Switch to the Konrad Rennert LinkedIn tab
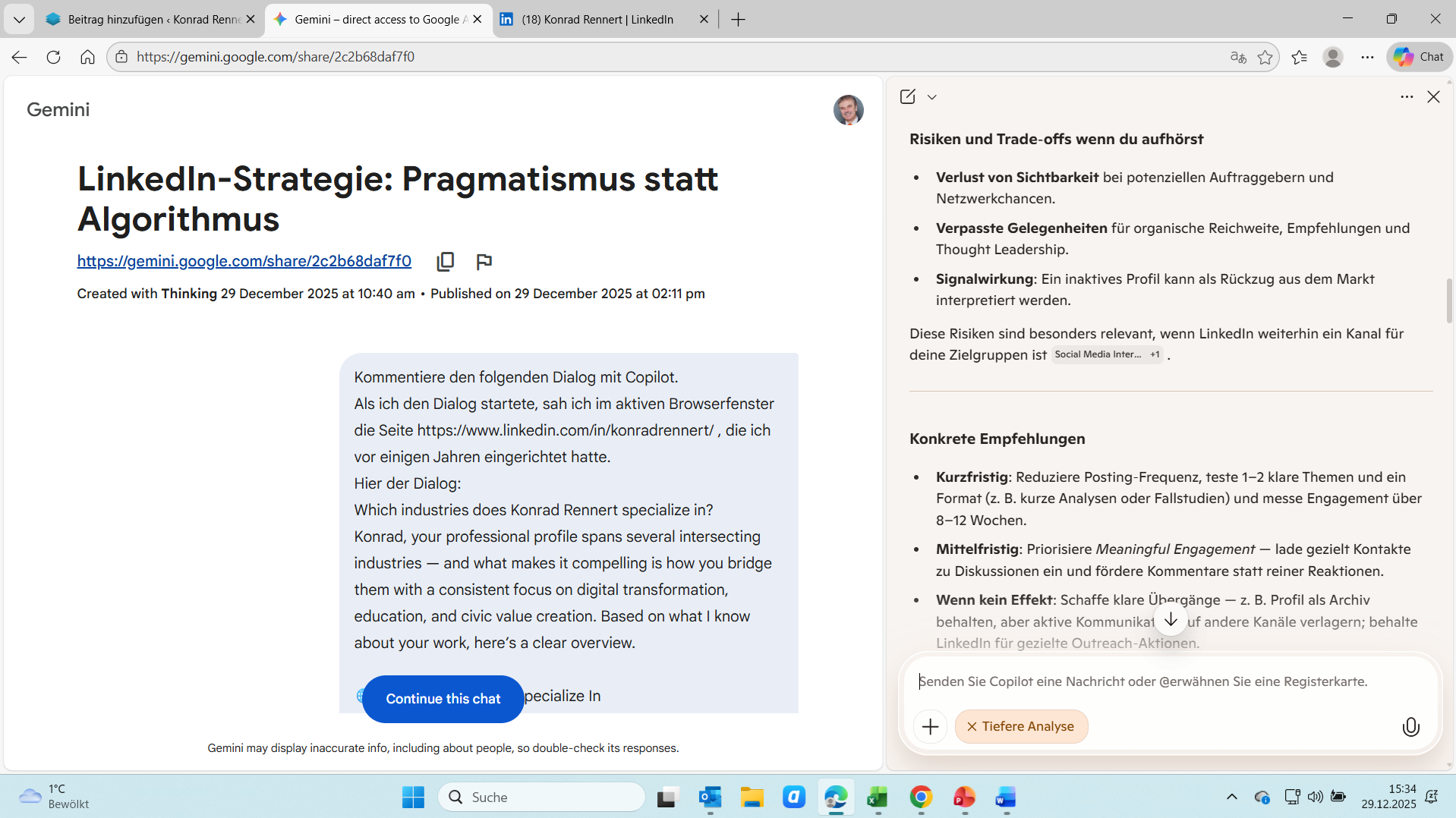1456x818 pixels. coord(597,19)
